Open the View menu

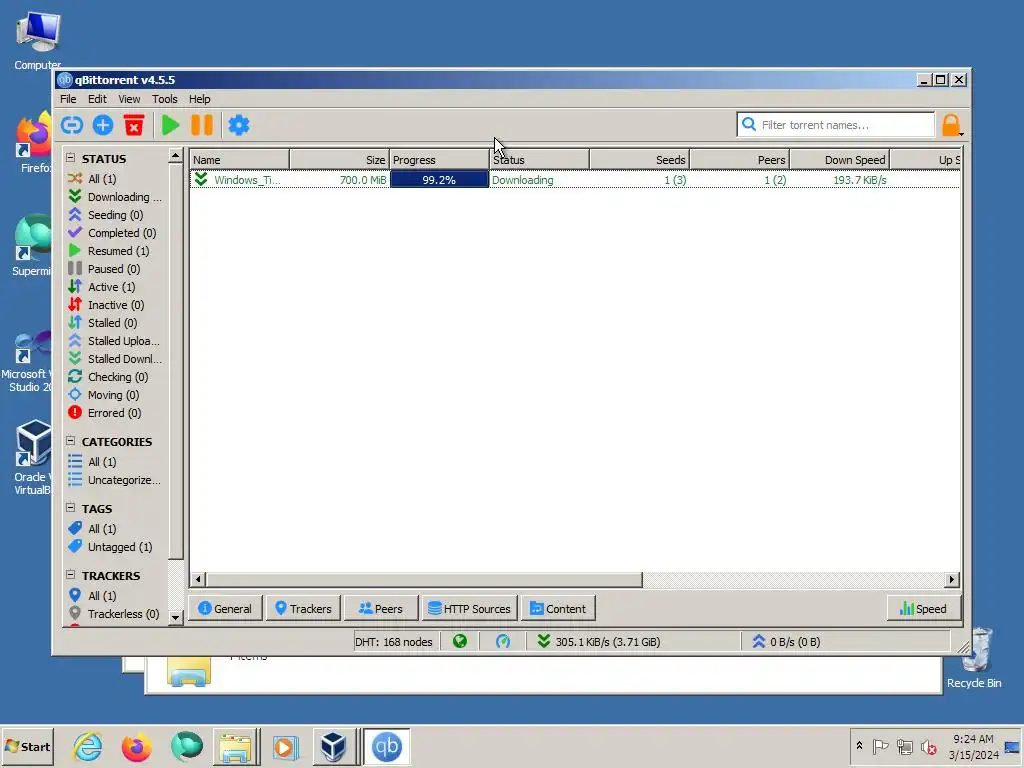(129, 99)
